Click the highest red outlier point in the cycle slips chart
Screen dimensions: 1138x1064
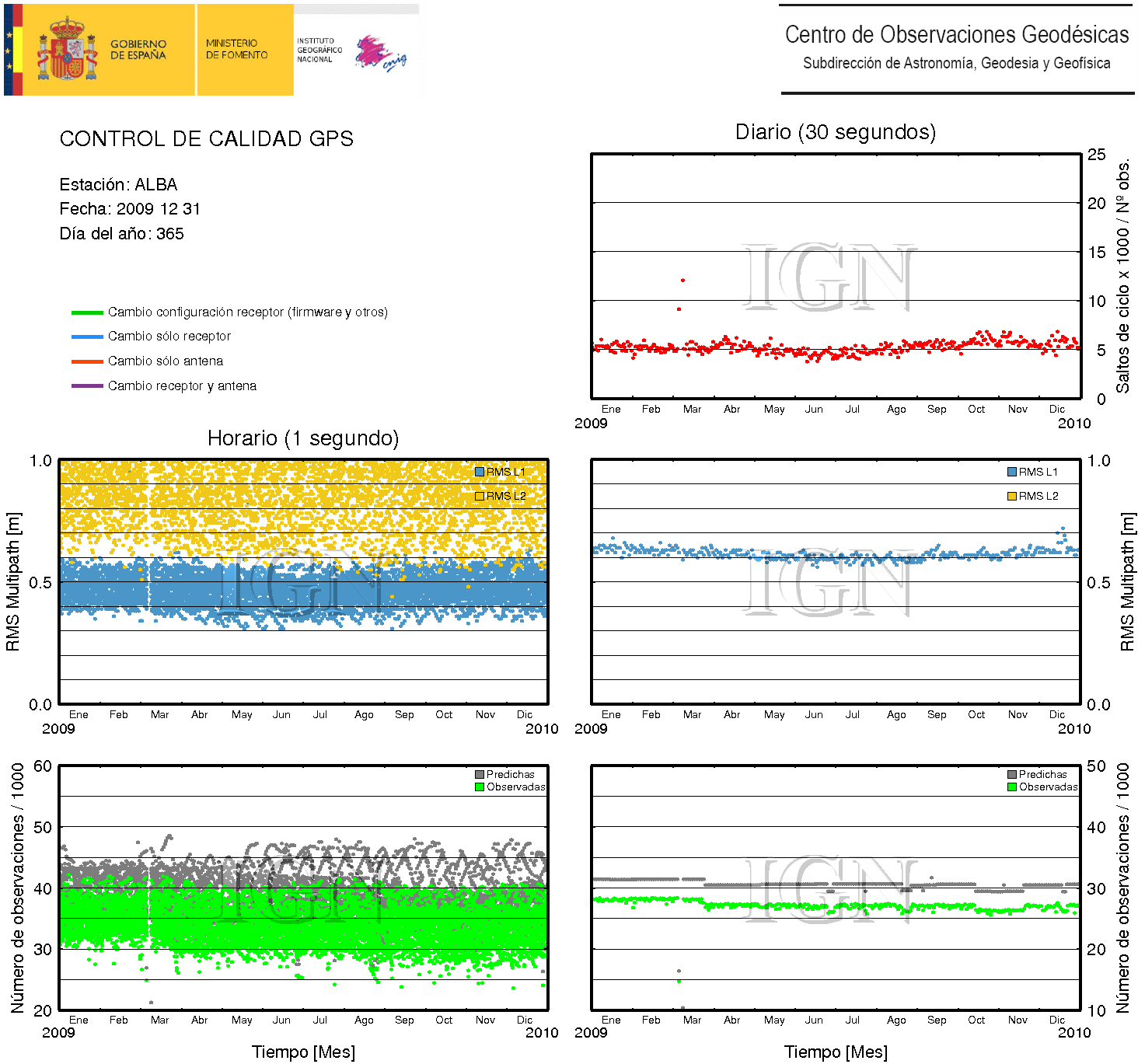682,280
